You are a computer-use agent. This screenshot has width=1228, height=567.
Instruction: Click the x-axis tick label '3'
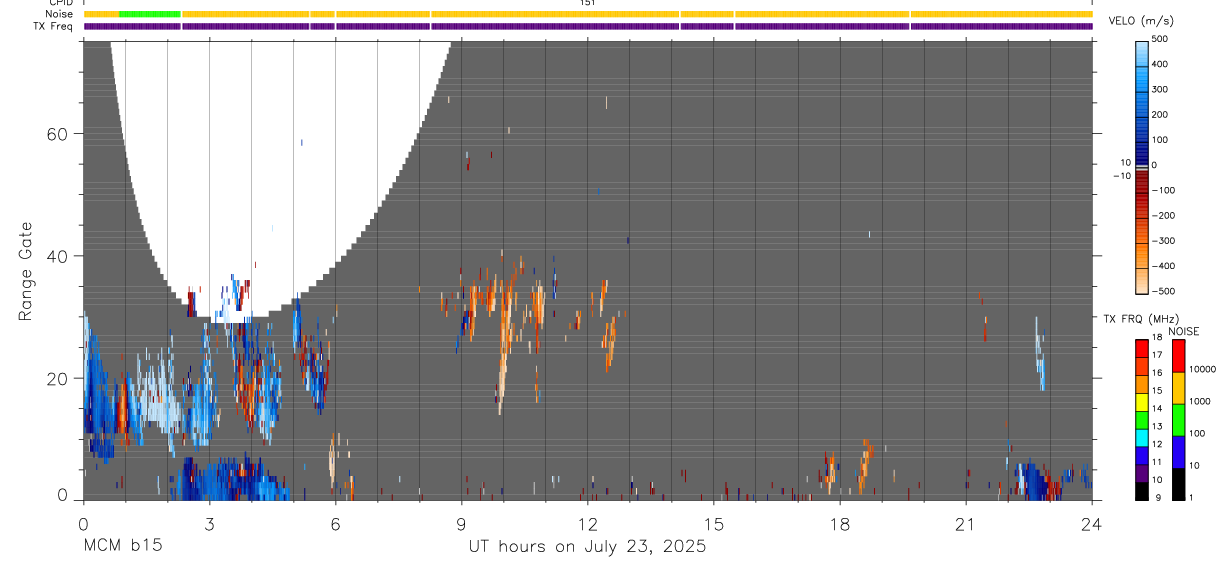tap(209, 525)
